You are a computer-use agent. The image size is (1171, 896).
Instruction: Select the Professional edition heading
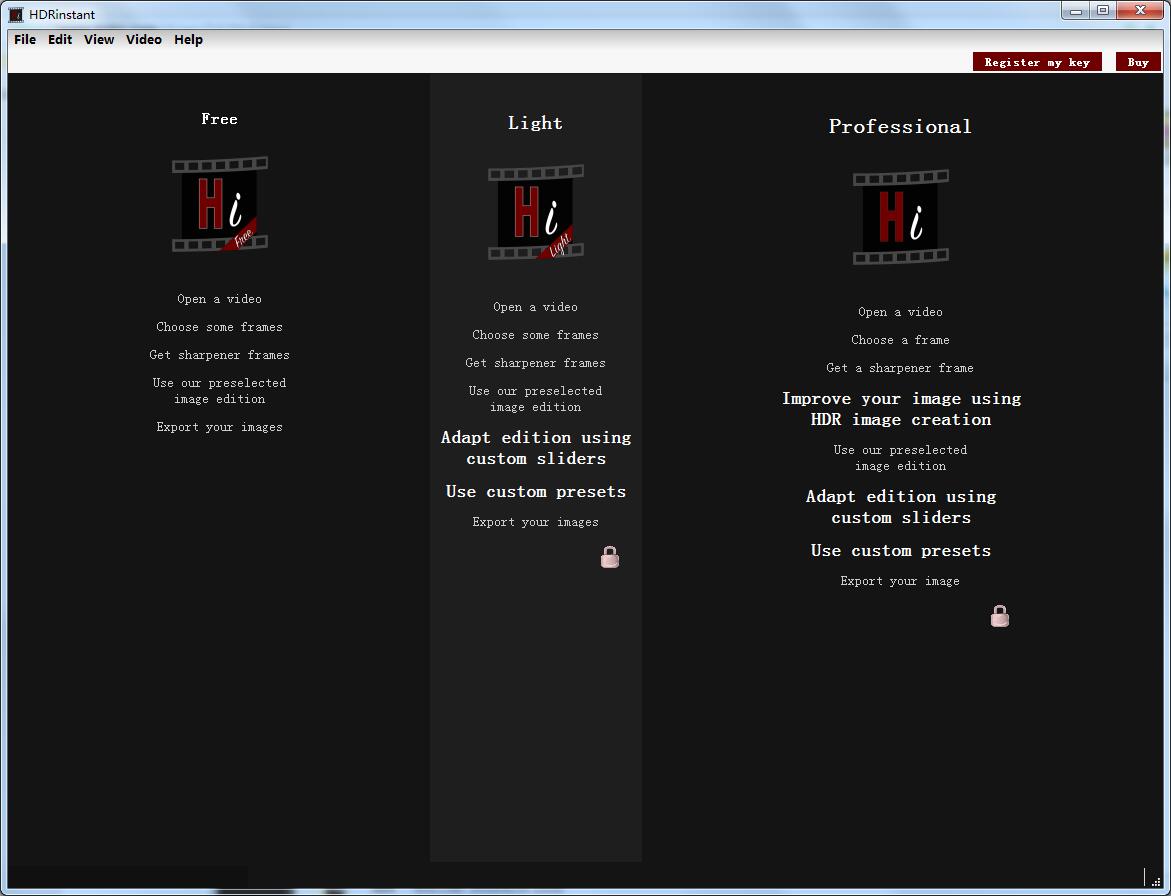coord(900,127)
